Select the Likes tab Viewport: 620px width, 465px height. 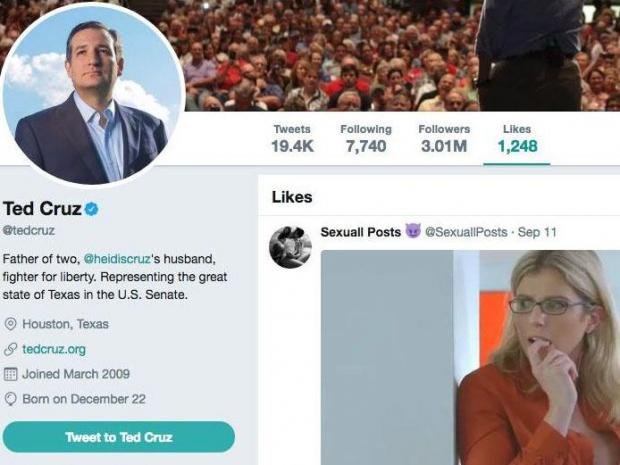[517, 139]
